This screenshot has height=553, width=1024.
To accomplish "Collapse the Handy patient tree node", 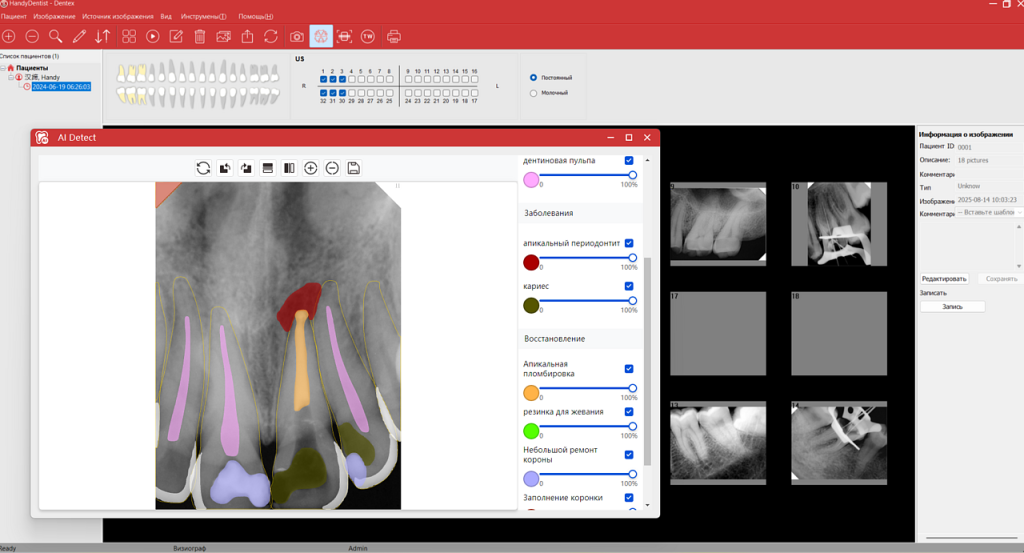I will click(x=10, y=77).
